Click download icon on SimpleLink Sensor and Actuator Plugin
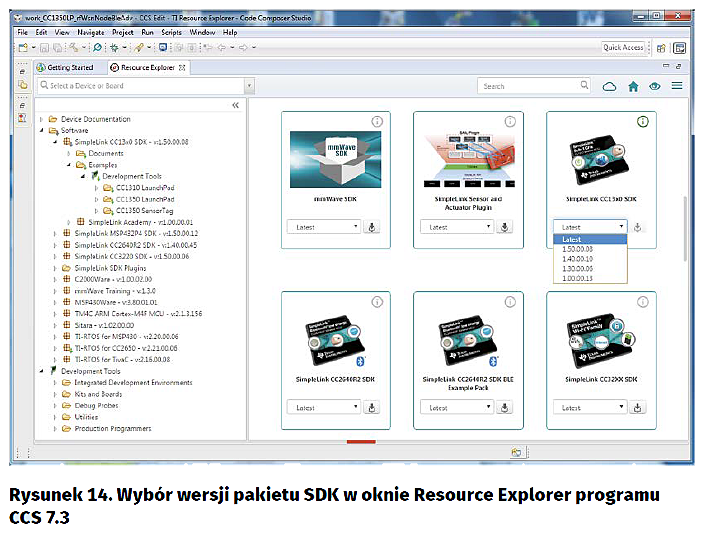The width and height of the screenshot is (707, 536). 505,227
